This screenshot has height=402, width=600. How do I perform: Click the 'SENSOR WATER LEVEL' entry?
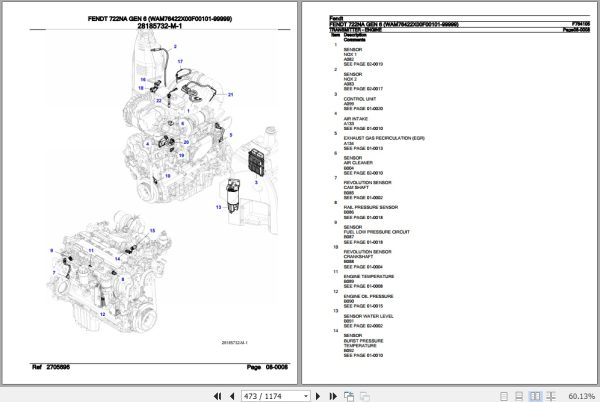point(368,316)
